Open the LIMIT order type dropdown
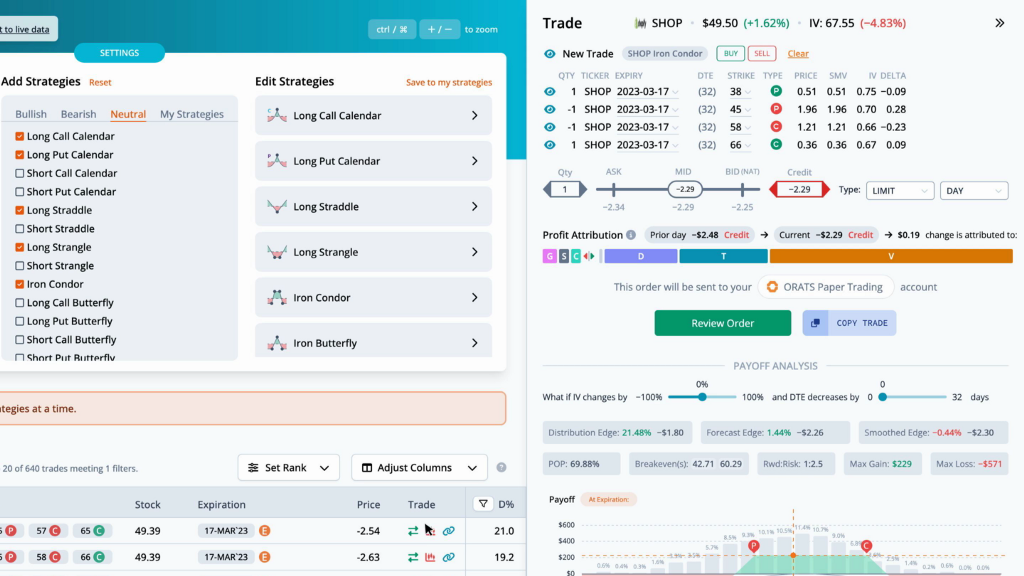 [x=900, y=191]
